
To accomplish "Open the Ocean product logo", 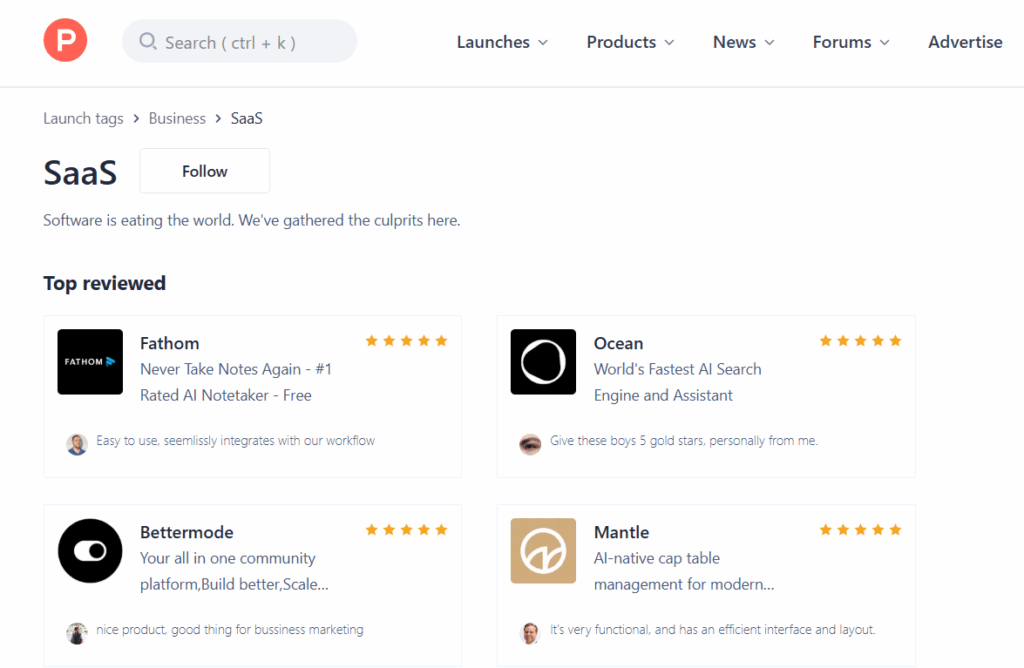I will (x=543, y=361).
